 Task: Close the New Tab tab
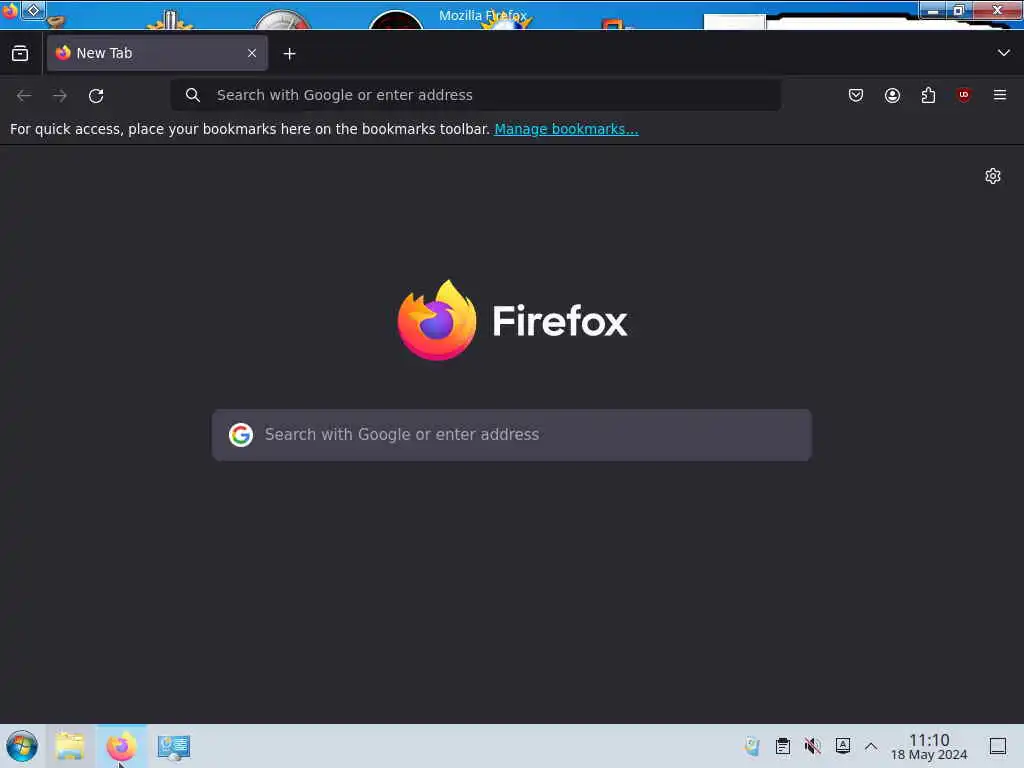click(x=252, y=54)
